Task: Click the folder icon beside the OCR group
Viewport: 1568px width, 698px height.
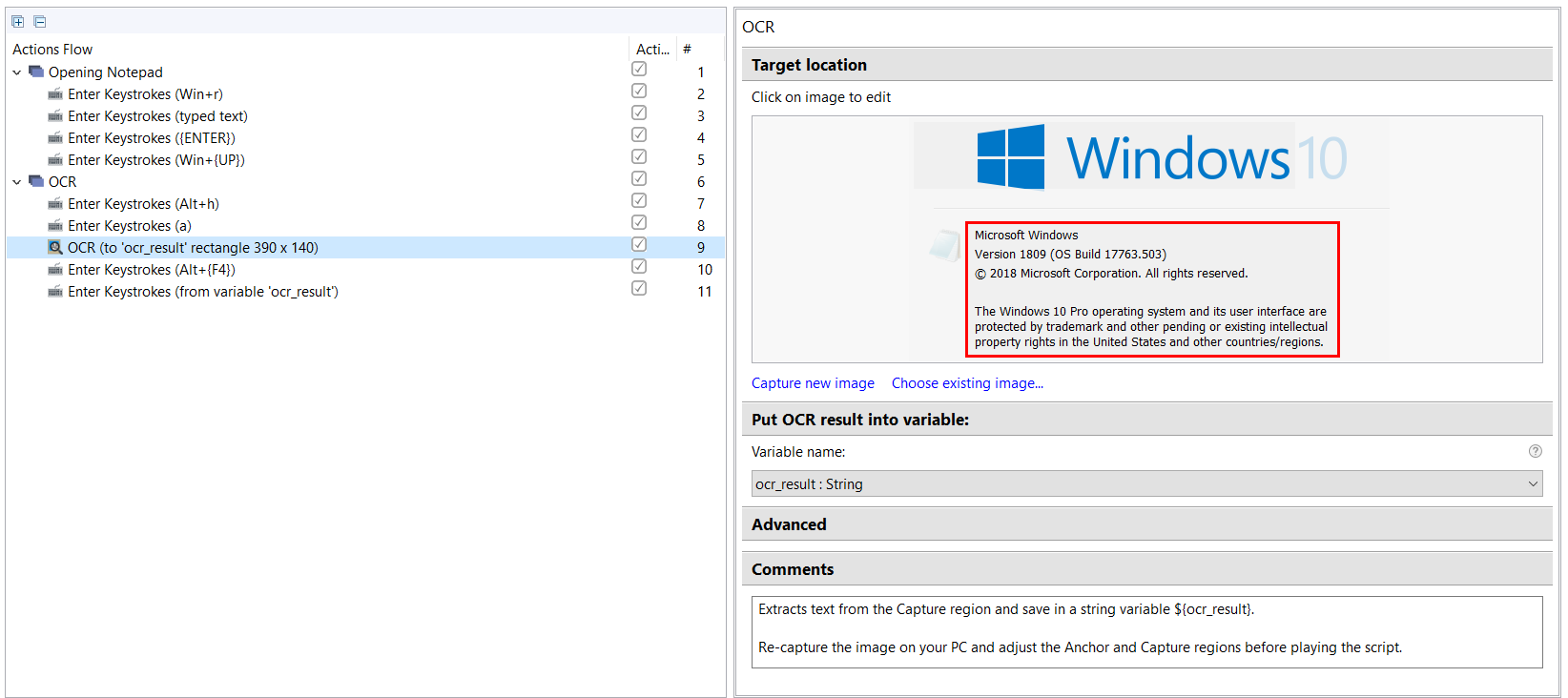Action: pyautogui.click(x=36, y=181)
